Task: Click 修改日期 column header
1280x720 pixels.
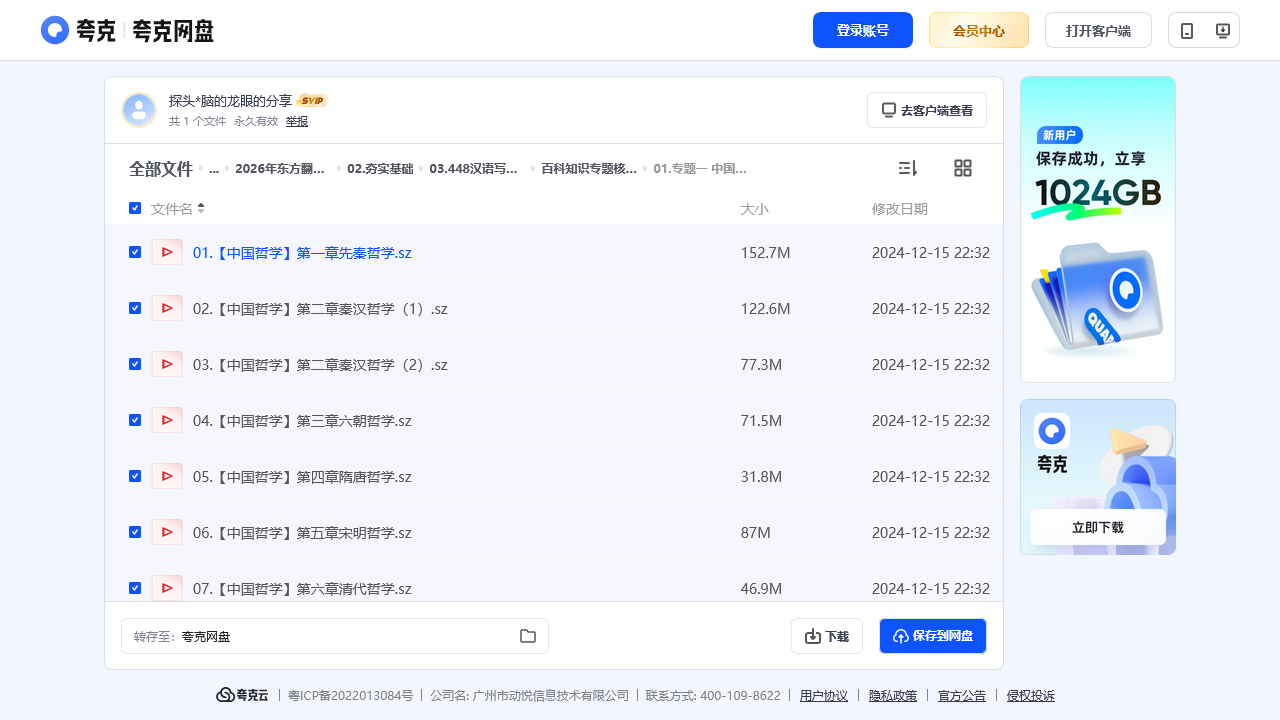Action: (x=900, y=209)
